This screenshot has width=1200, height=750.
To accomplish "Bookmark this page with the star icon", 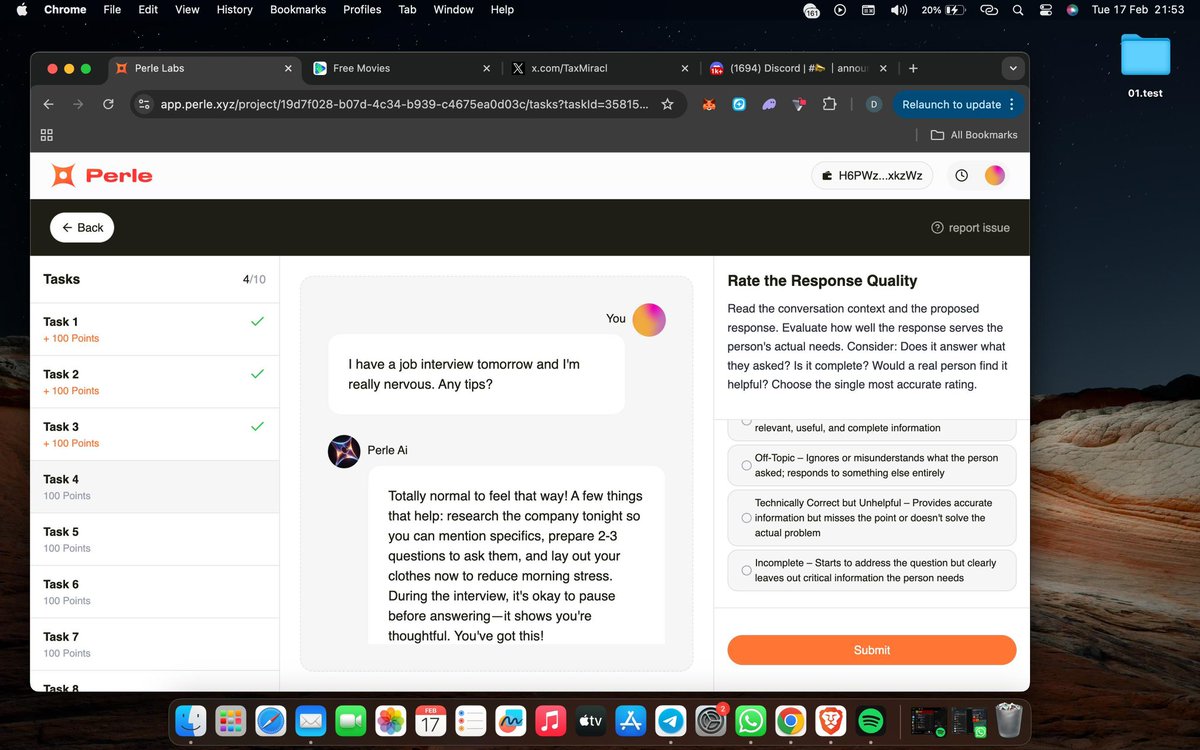I will (x=667, y=104).
